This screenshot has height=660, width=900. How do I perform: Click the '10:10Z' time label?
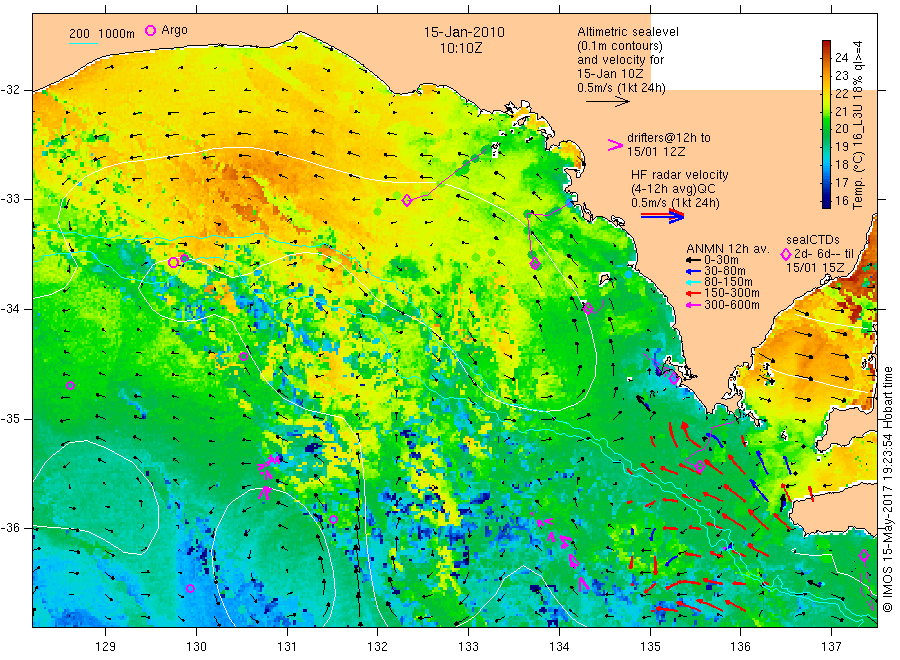tap(461, 48)
